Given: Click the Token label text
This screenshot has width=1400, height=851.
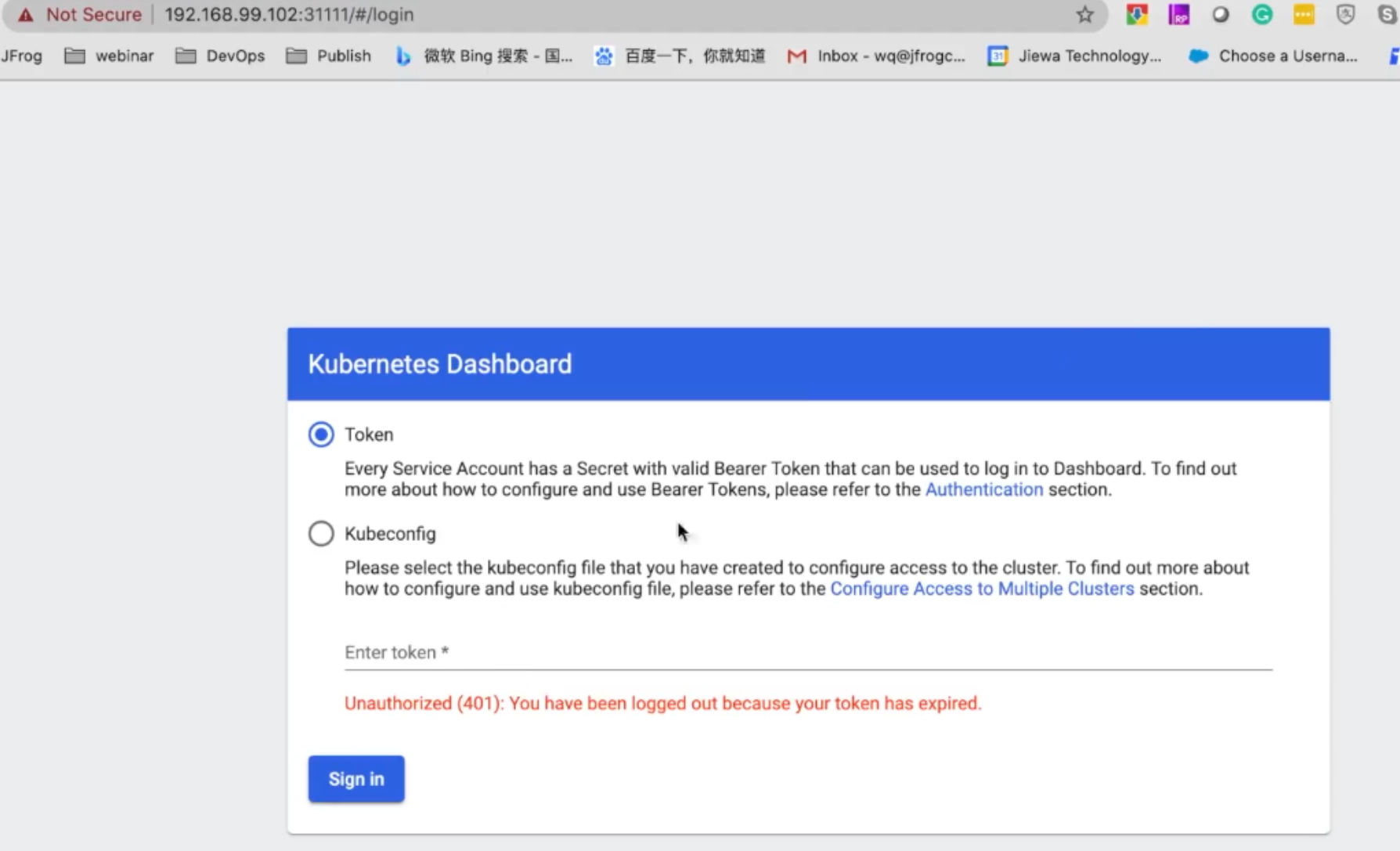Looking at the screenshot, I should pos(369,435).
